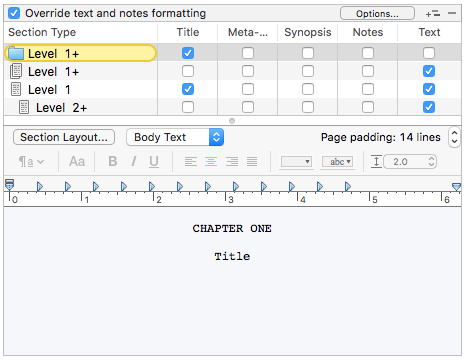Toggle underline formatting button
The image size is (466, 361).
(154, 162)
